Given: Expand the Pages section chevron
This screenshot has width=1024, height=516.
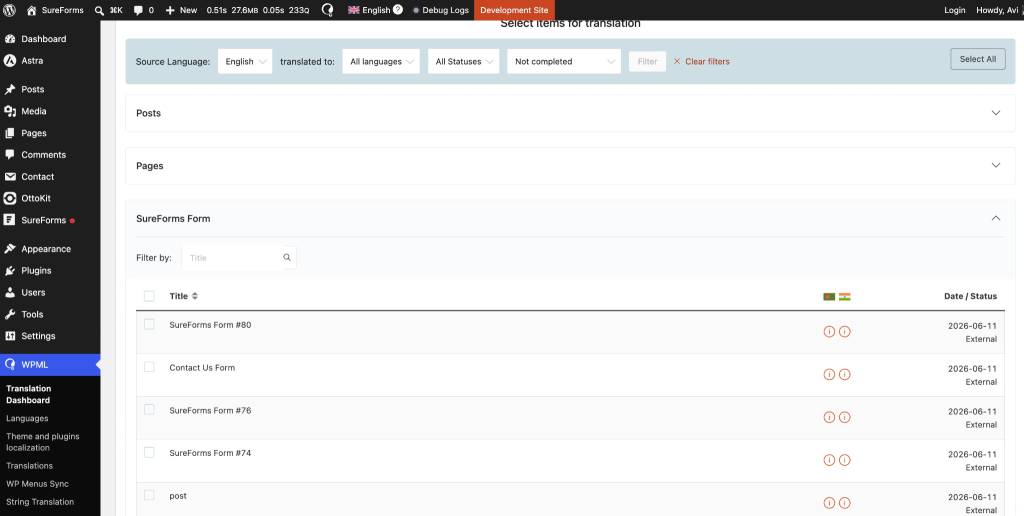Looking at the screenshot, I should coord(995,165).
